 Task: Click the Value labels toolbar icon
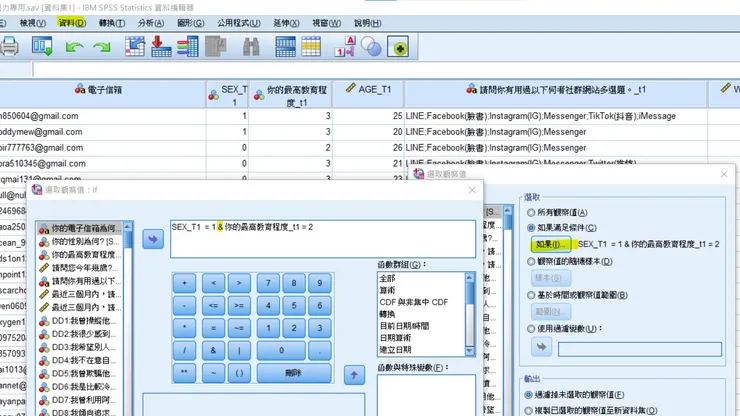point(345,47)
